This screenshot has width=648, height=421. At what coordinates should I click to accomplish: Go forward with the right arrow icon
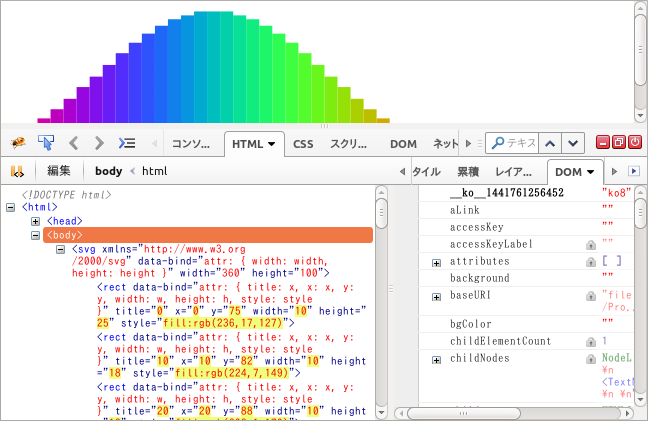[x=99, y=143]
